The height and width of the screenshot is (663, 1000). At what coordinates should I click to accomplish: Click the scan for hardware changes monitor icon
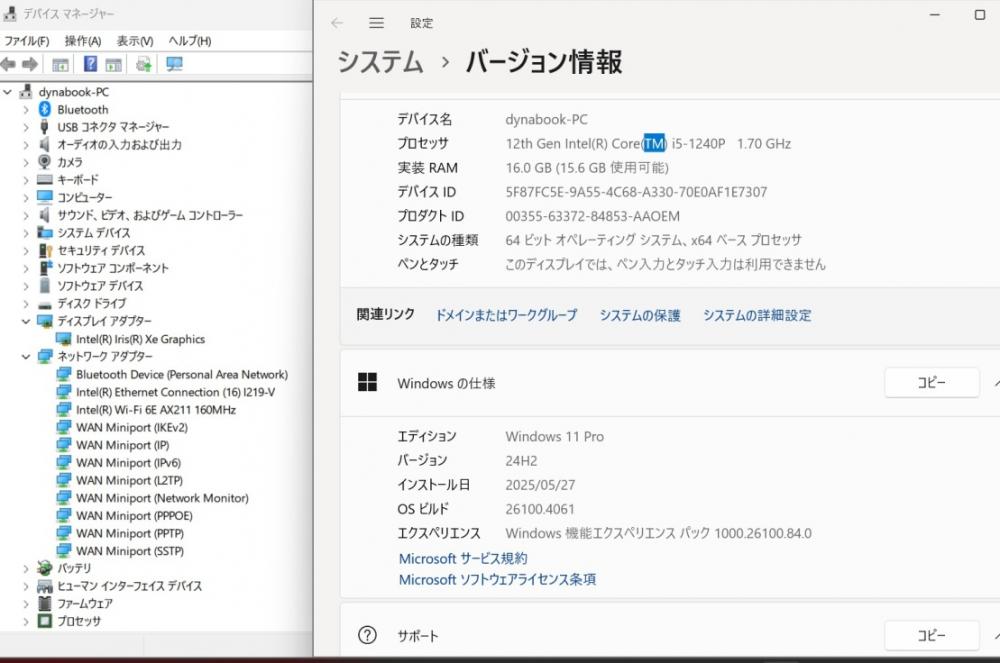pos(174,64)
